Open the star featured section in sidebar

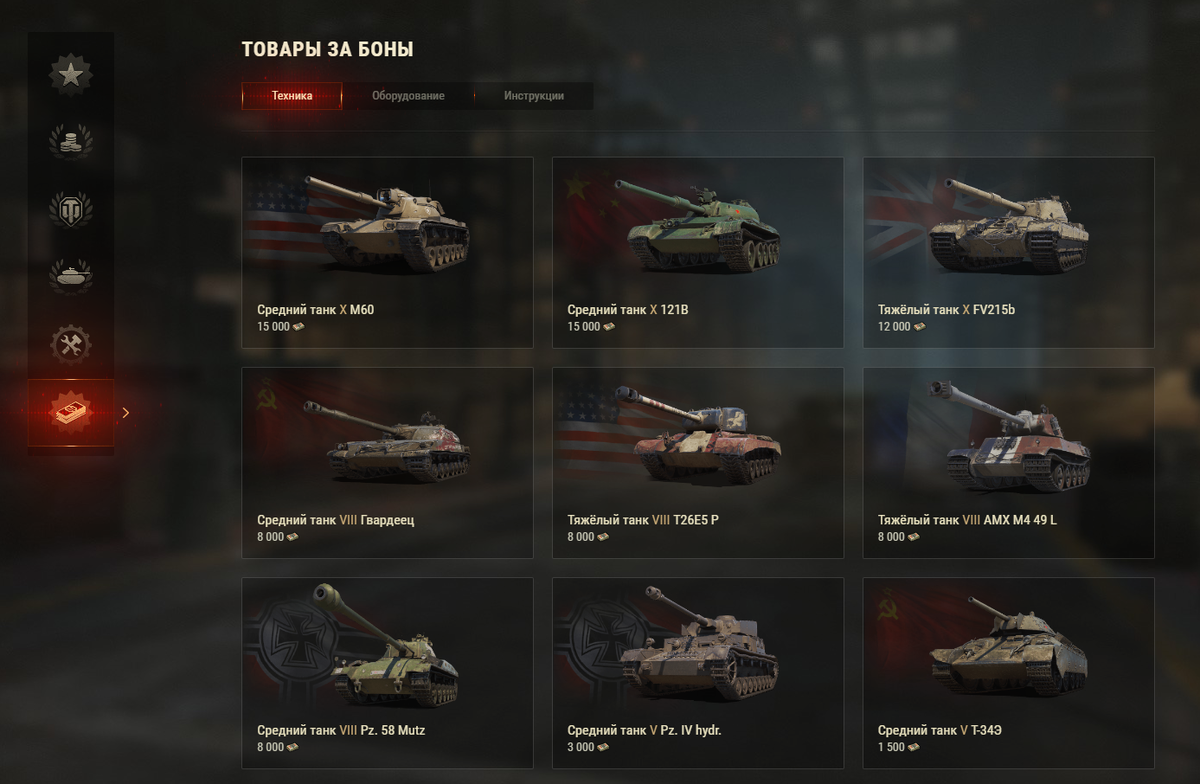pos(71,74)
